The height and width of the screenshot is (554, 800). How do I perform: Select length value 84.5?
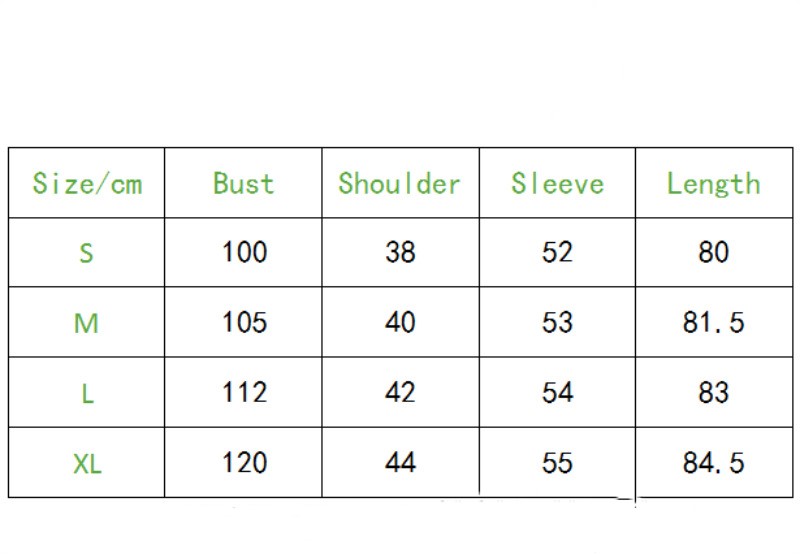713,462
